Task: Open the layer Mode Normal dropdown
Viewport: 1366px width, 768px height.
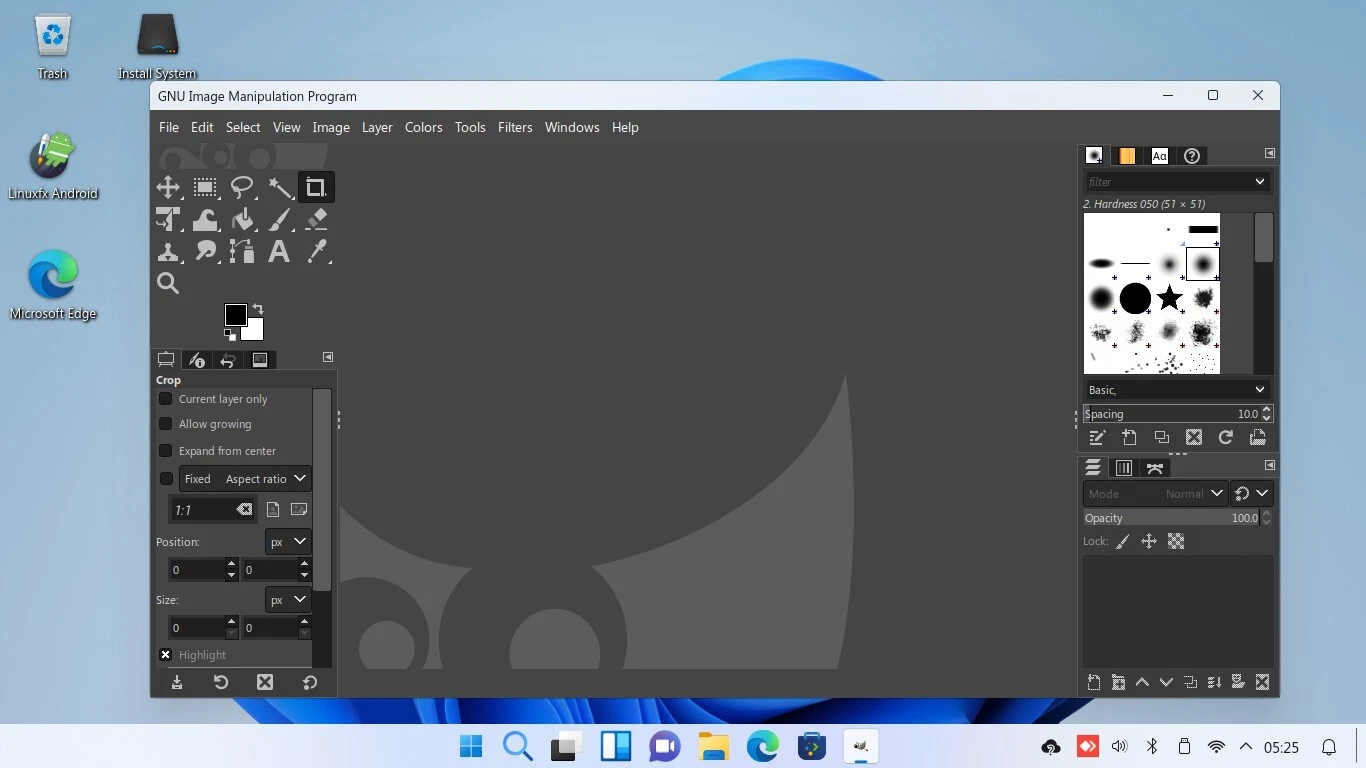Action: pos(1155,493)
